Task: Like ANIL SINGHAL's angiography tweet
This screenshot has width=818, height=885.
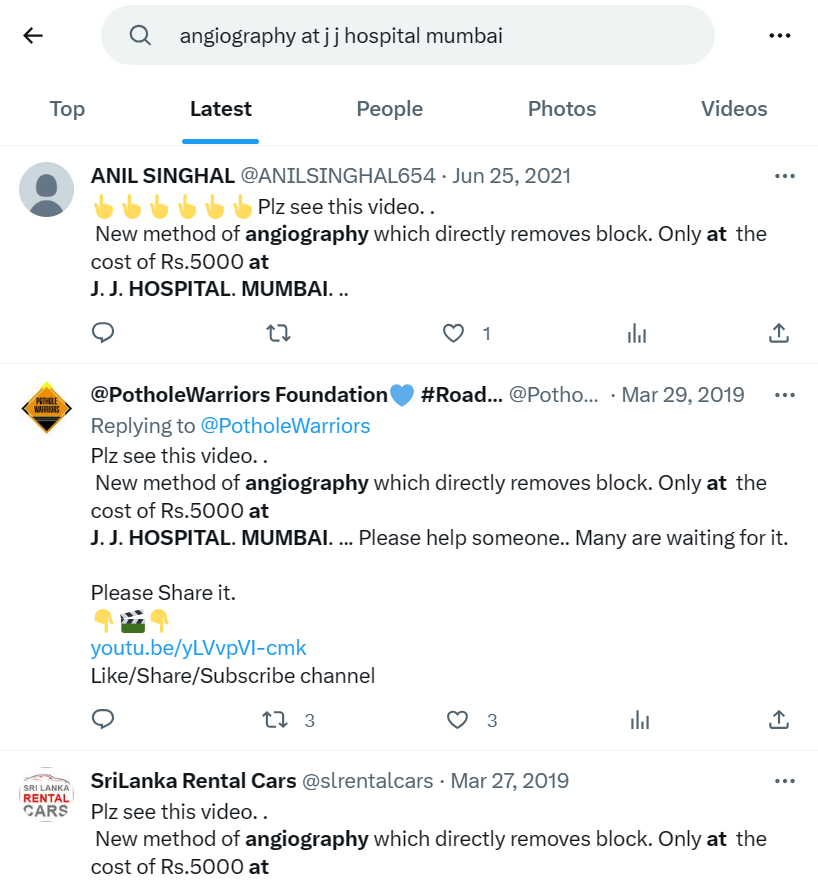Action: (452, 333)
